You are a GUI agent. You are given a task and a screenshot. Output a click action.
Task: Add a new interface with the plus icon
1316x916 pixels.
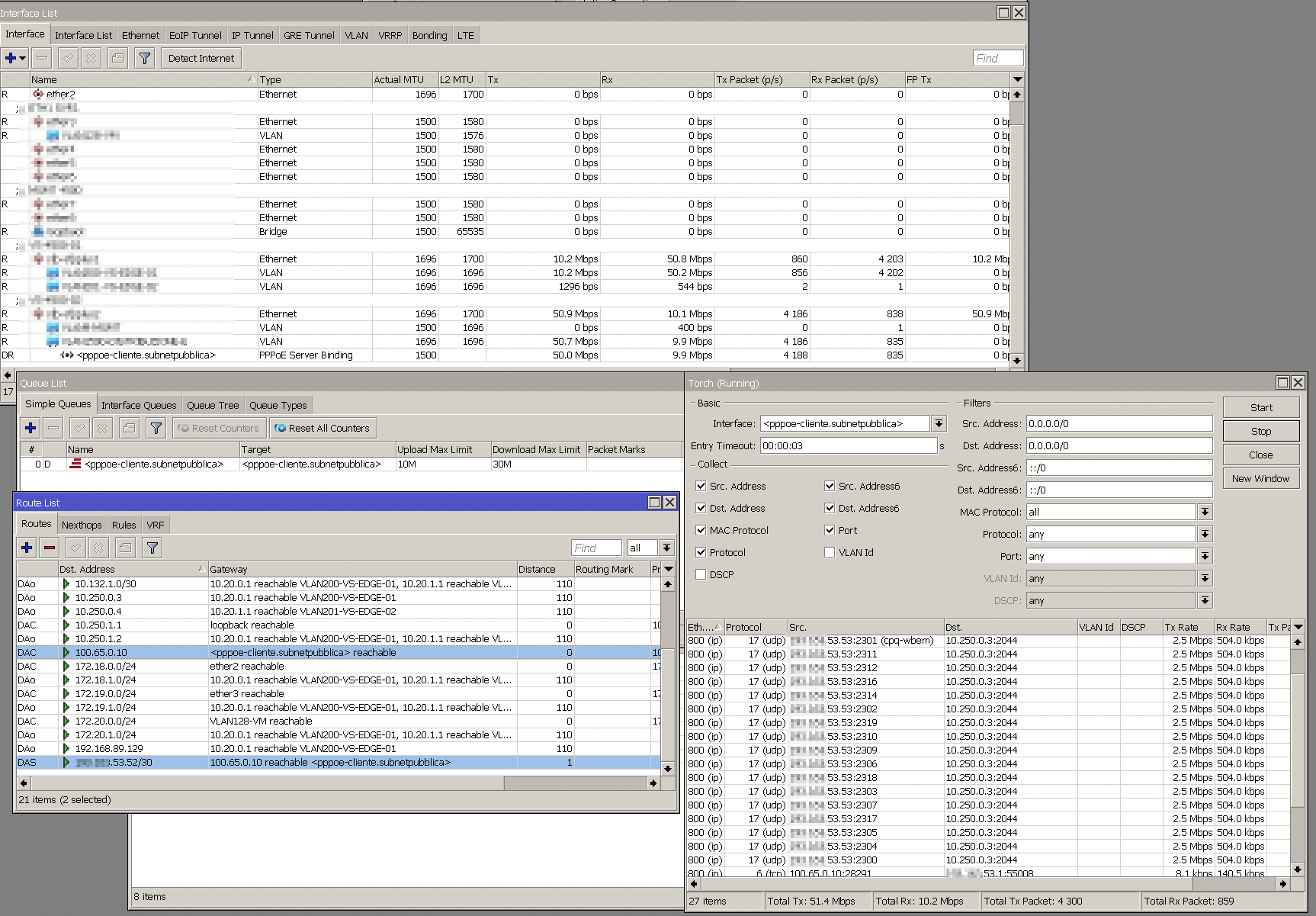(x=11, y=58)
